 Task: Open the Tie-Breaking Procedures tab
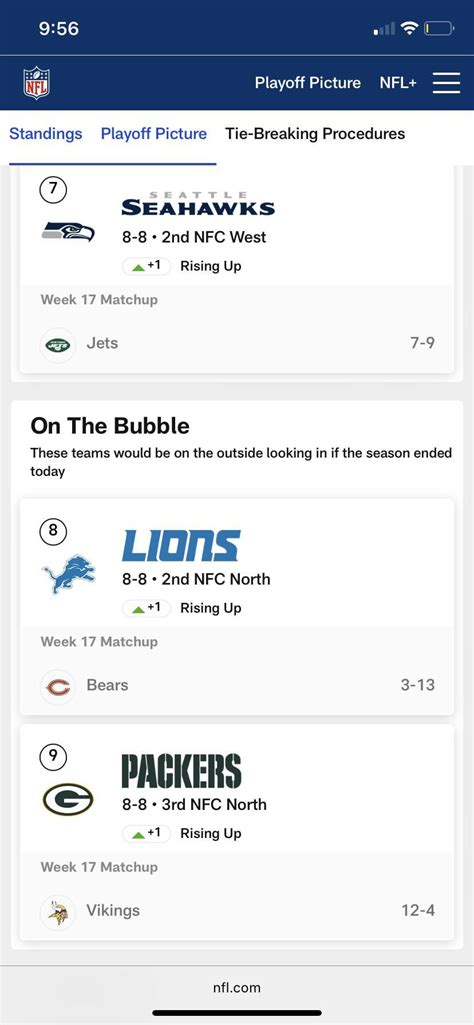point(315,134)
